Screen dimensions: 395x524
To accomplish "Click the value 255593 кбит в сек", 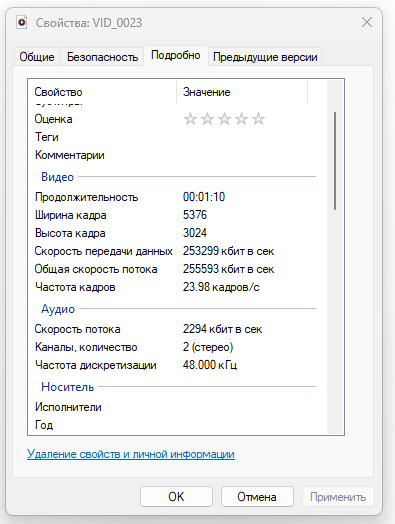I will (228, 269).
